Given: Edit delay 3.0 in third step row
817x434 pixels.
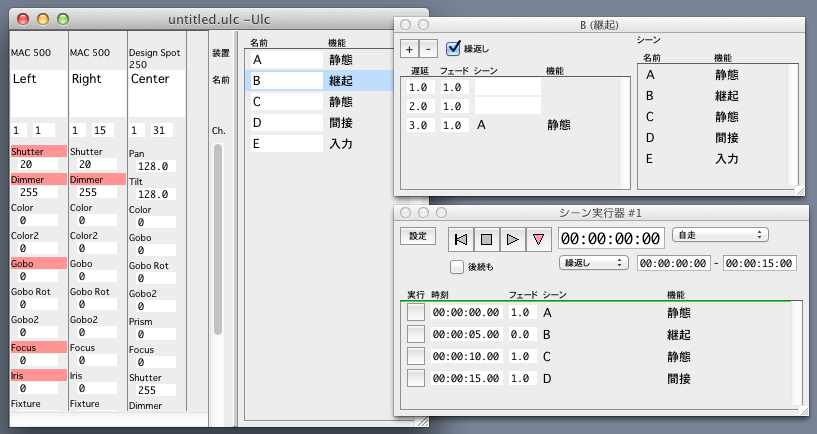Looking at the screenshot, I should [421, 125].
